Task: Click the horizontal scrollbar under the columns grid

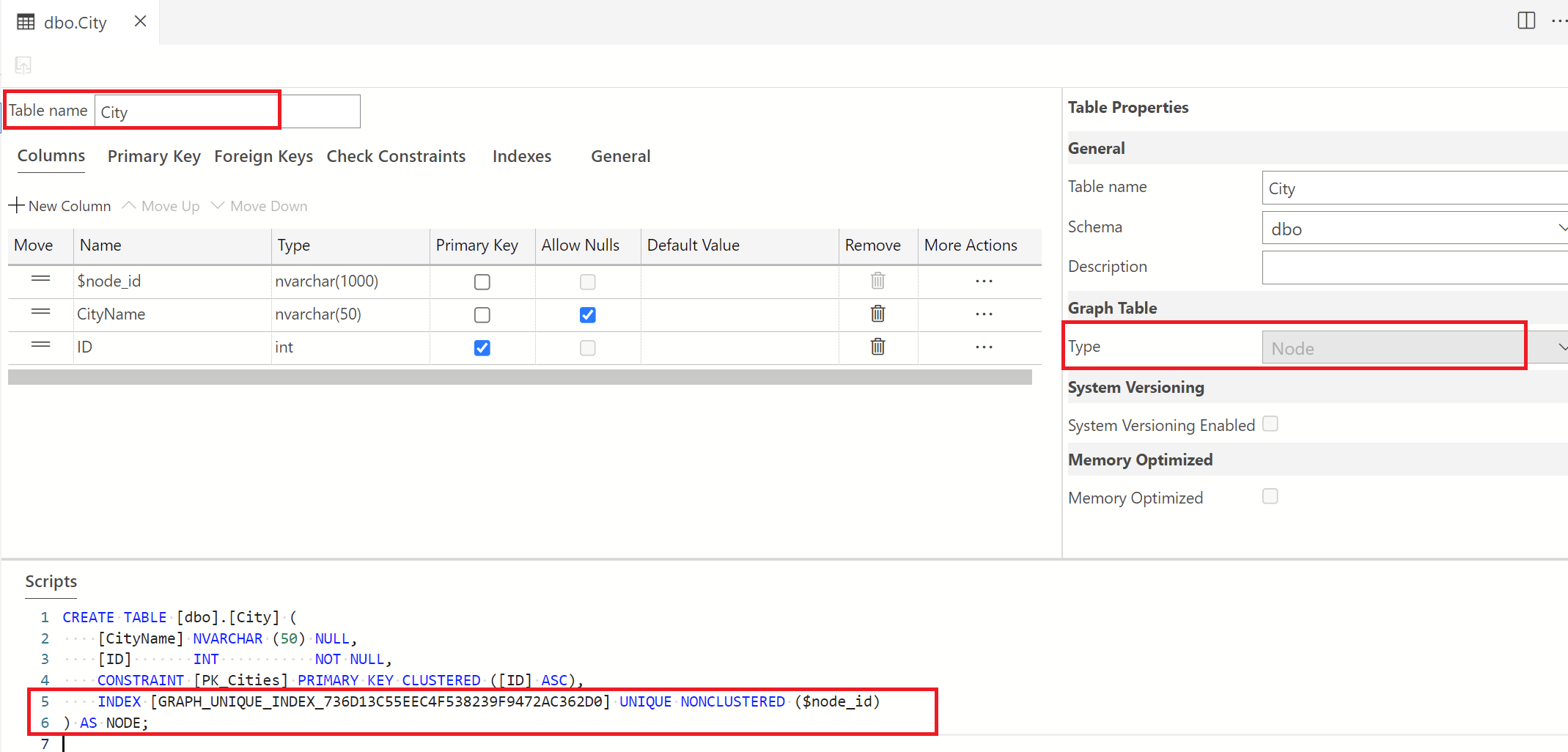Action: tap(520, 377)
